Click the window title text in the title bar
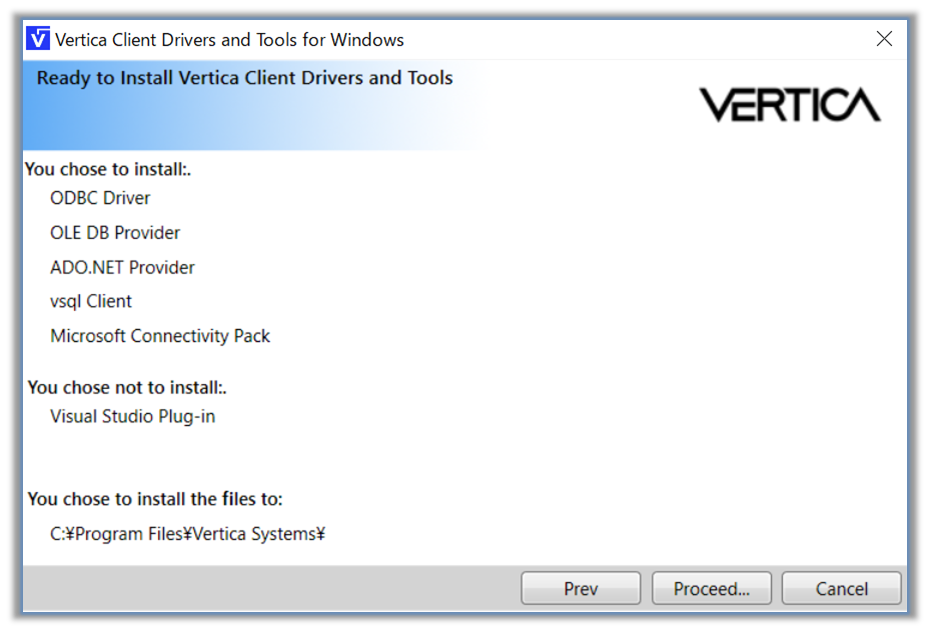The height and width of the screenshot is (632, 930). (229, 40)
